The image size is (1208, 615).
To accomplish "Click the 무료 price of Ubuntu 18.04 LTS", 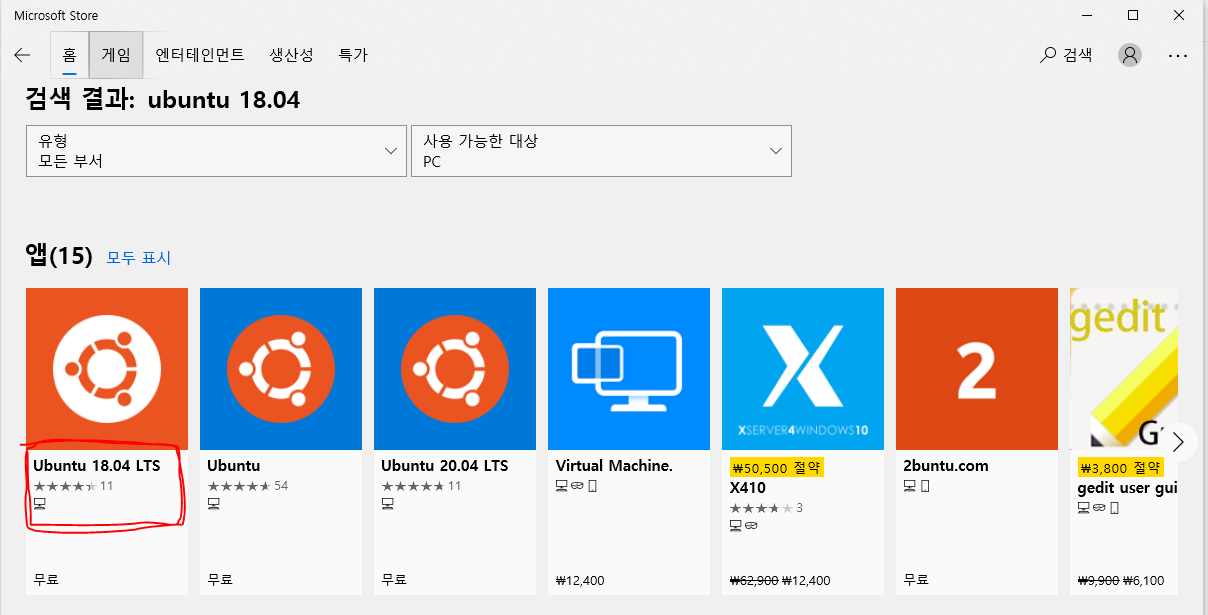I will [46, 580].
